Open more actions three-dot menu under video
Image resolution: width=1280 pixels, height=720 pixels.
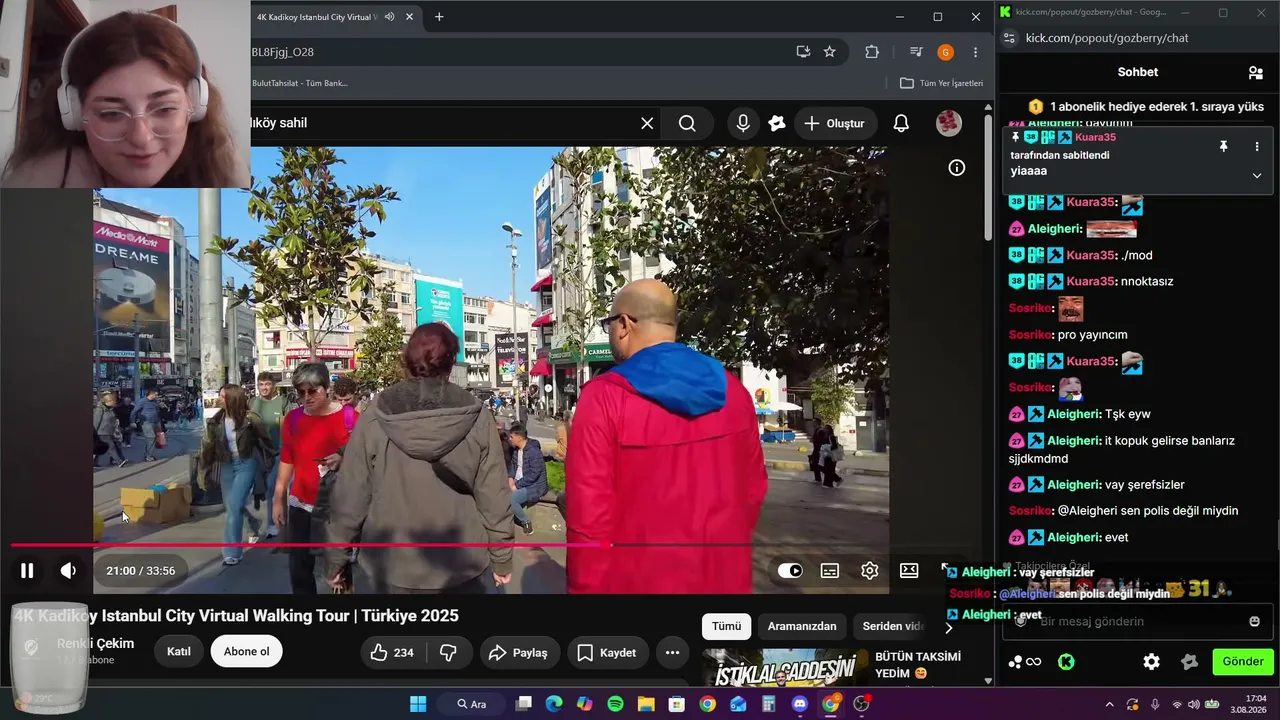click(673, 653)
